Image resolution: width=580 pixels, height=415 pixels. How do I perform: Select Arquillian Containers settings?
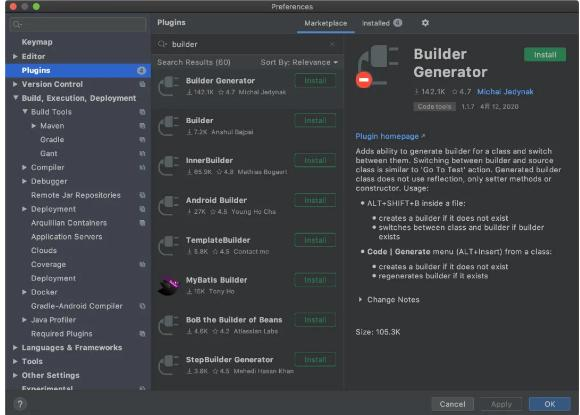(x=69, y=223)
